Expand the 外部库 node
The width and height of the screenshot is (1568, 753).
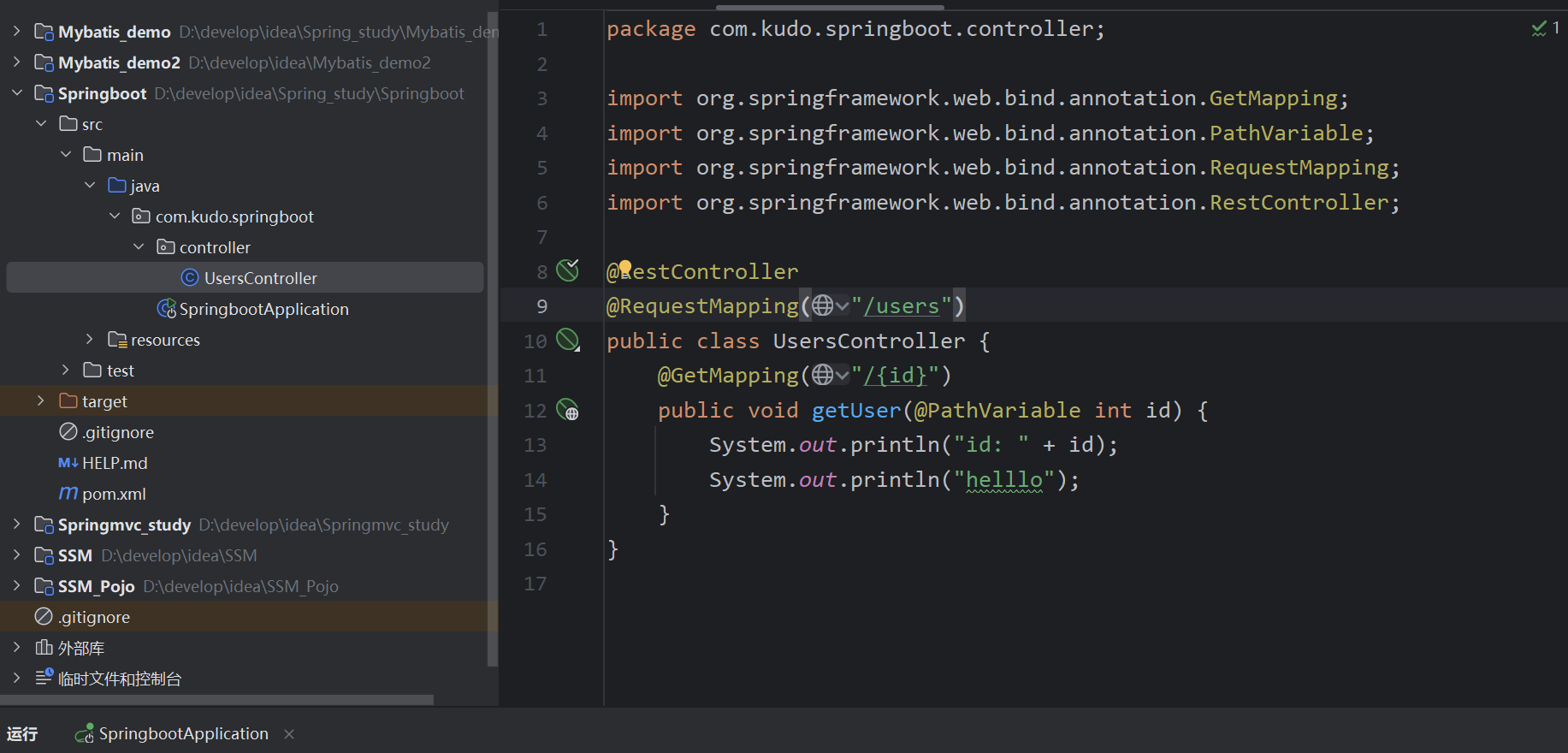click(x=16, y=648)
